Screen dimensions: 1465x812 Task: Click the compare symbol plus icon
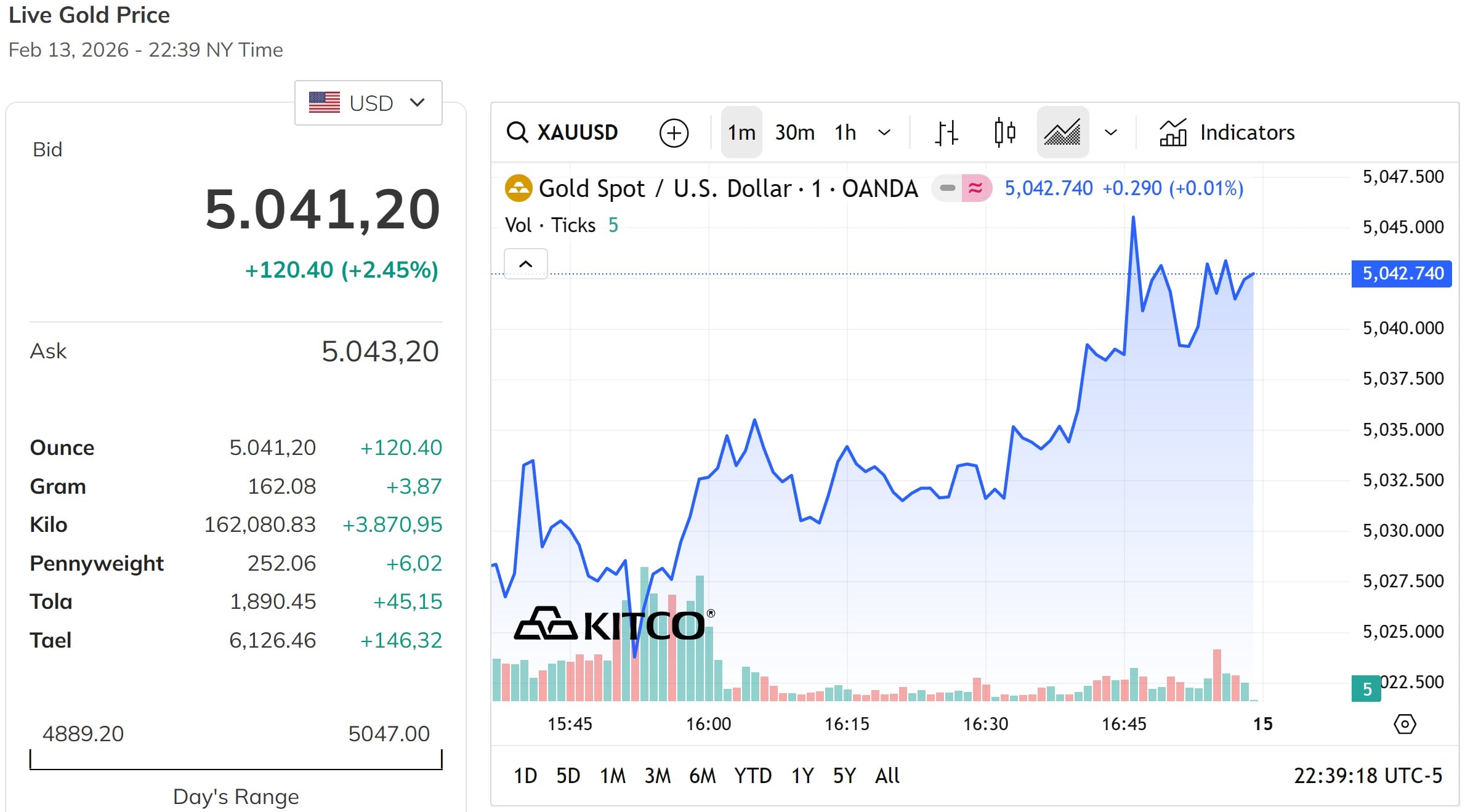click(x=674, y=133)
